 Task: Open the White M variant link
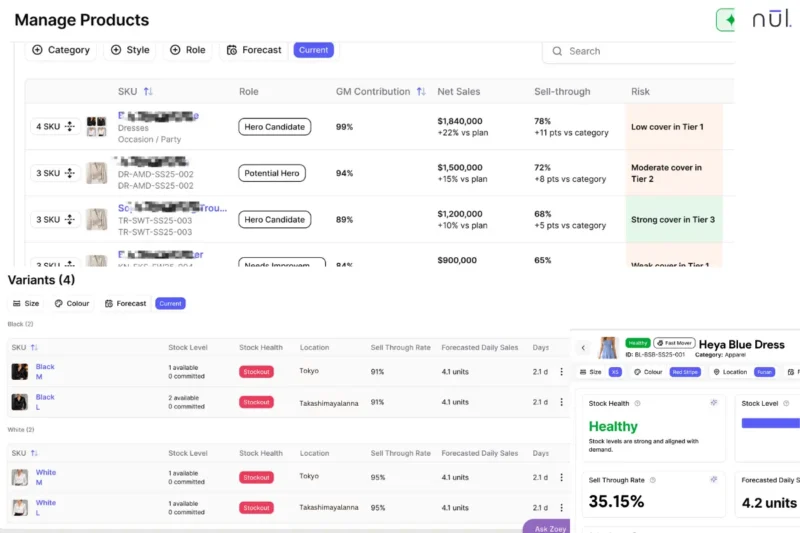(45, 477)
